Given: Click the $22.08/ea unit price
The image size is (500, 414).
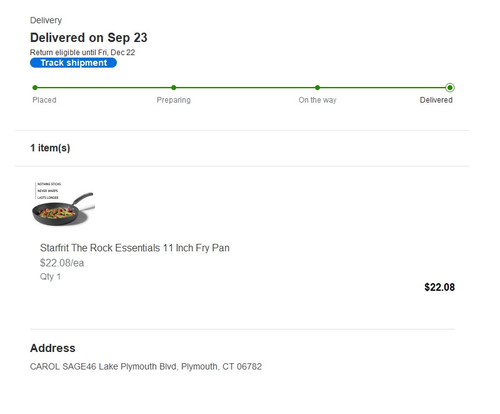Looking at the screenshot, I should point(62,263).
